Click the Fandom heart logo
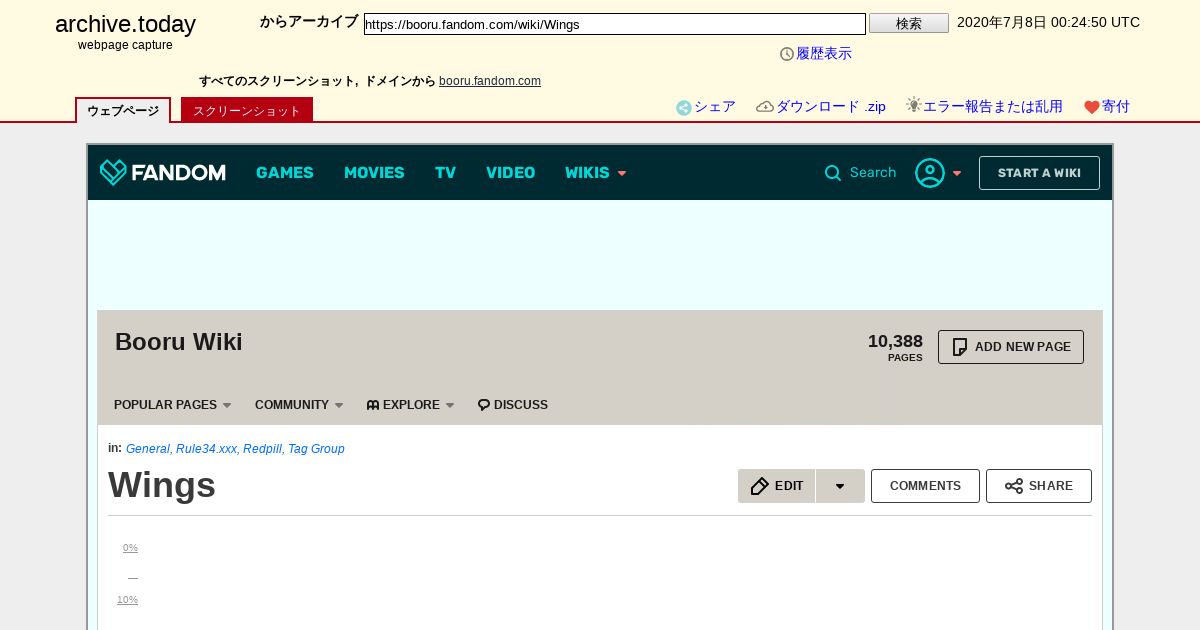This screenshot has height=630, width=1200. [113, 172]
